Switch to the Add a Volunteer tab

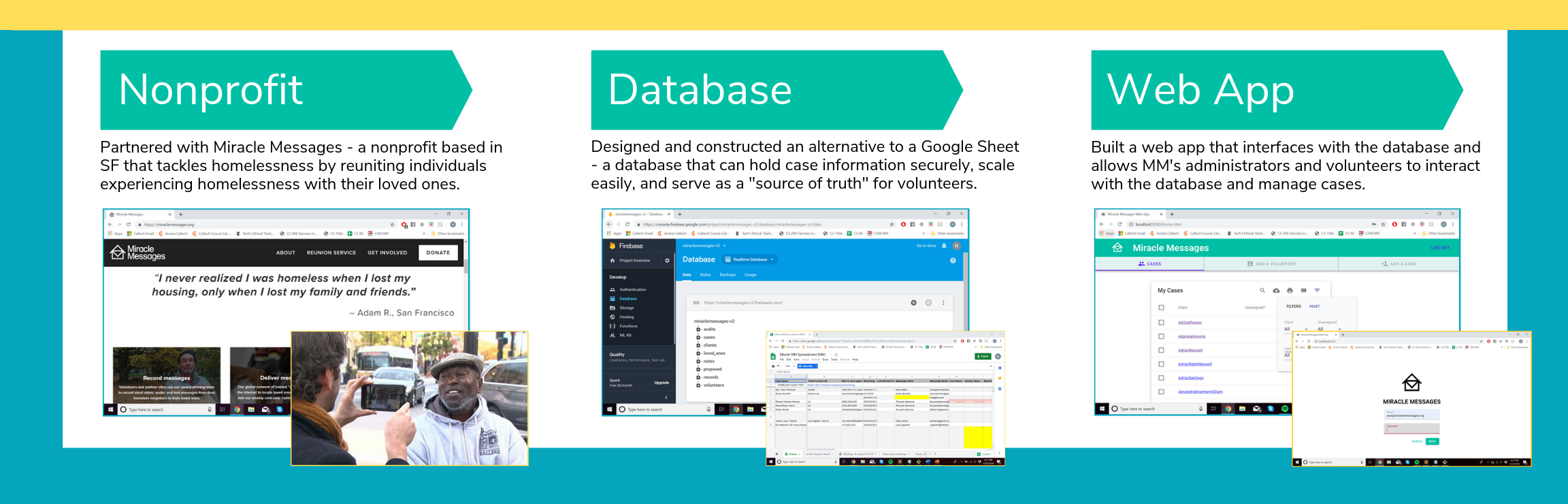(1271, 264)
